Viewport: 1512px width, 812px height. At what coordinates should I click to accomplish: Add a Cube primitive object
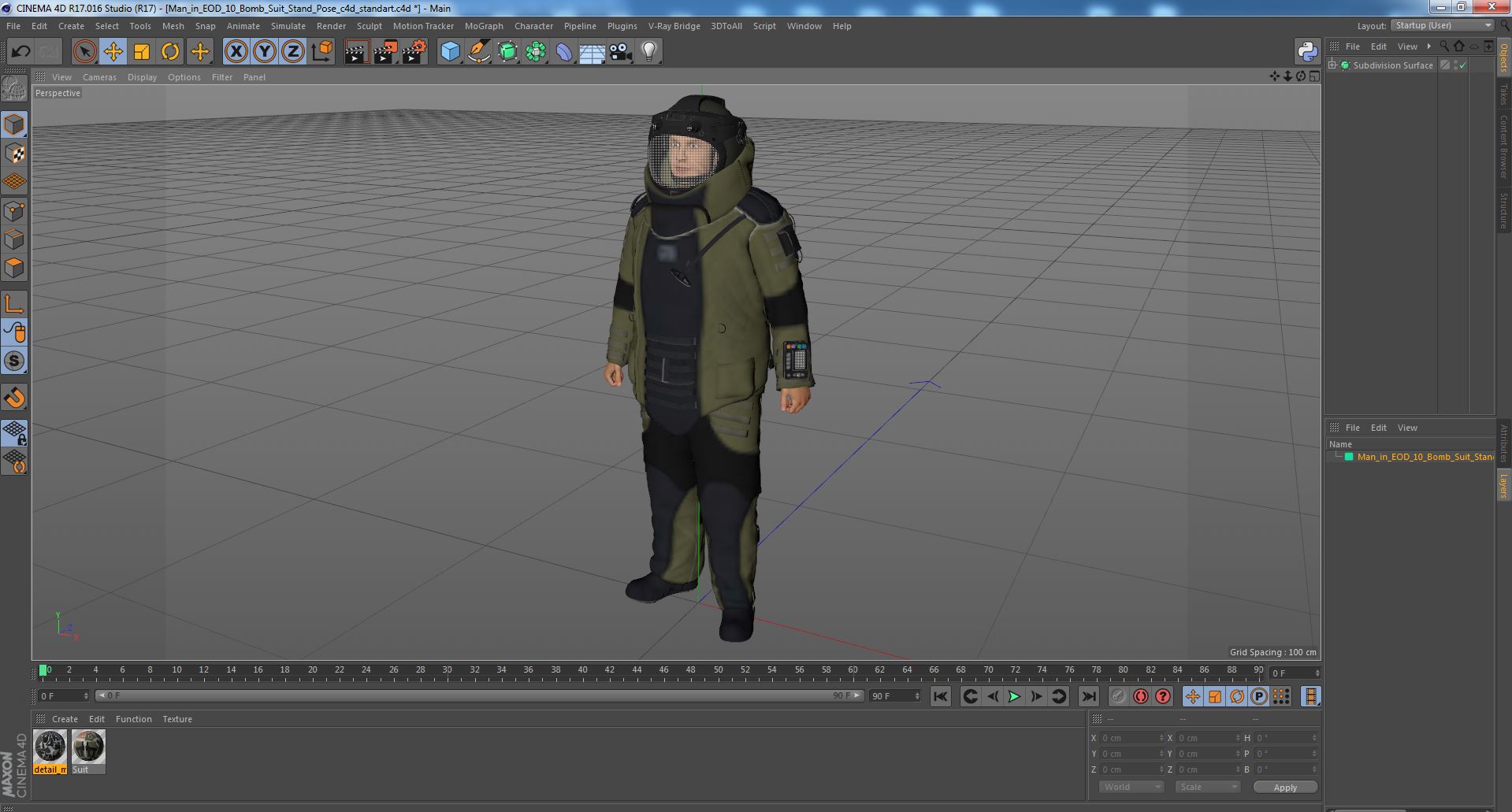[450, 52]
